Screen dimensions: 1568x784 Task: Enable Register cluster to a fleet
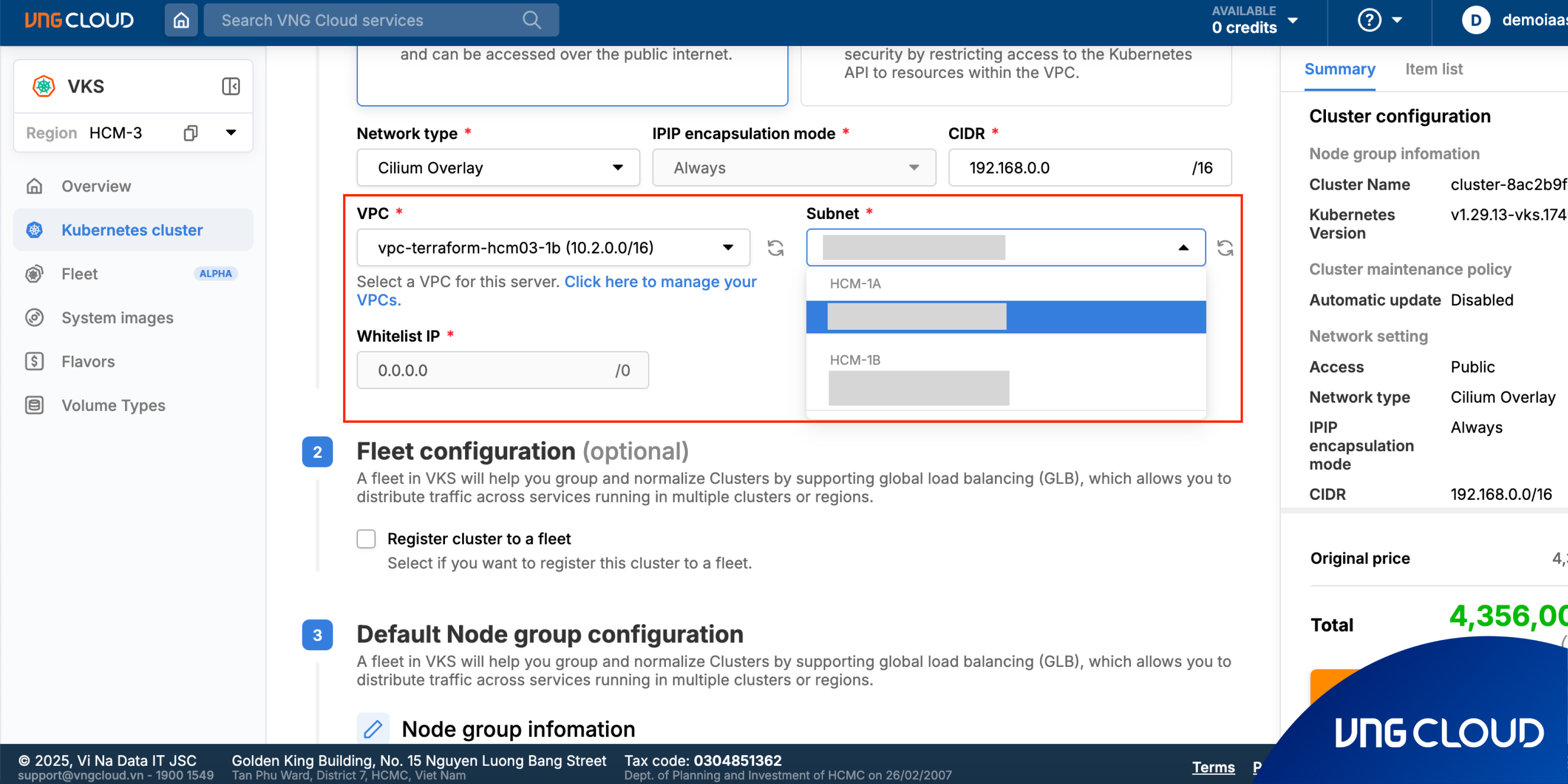(366, 539)
